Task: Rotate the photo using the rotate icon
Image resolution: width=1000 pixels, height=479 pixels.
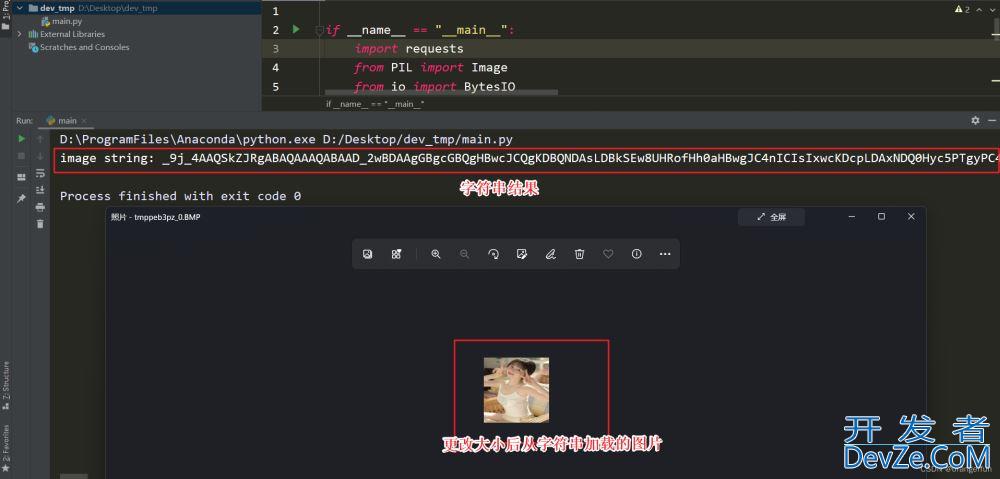Action: [493, 254]
